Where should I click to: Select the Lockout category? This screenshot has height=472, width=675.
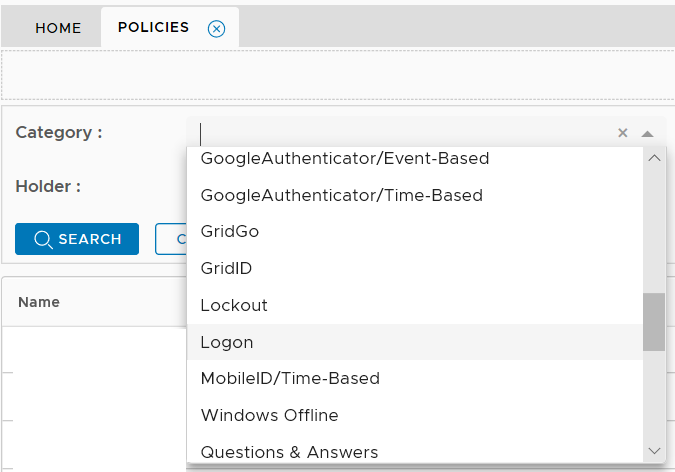pyautogui.click(x=234, y=305)
